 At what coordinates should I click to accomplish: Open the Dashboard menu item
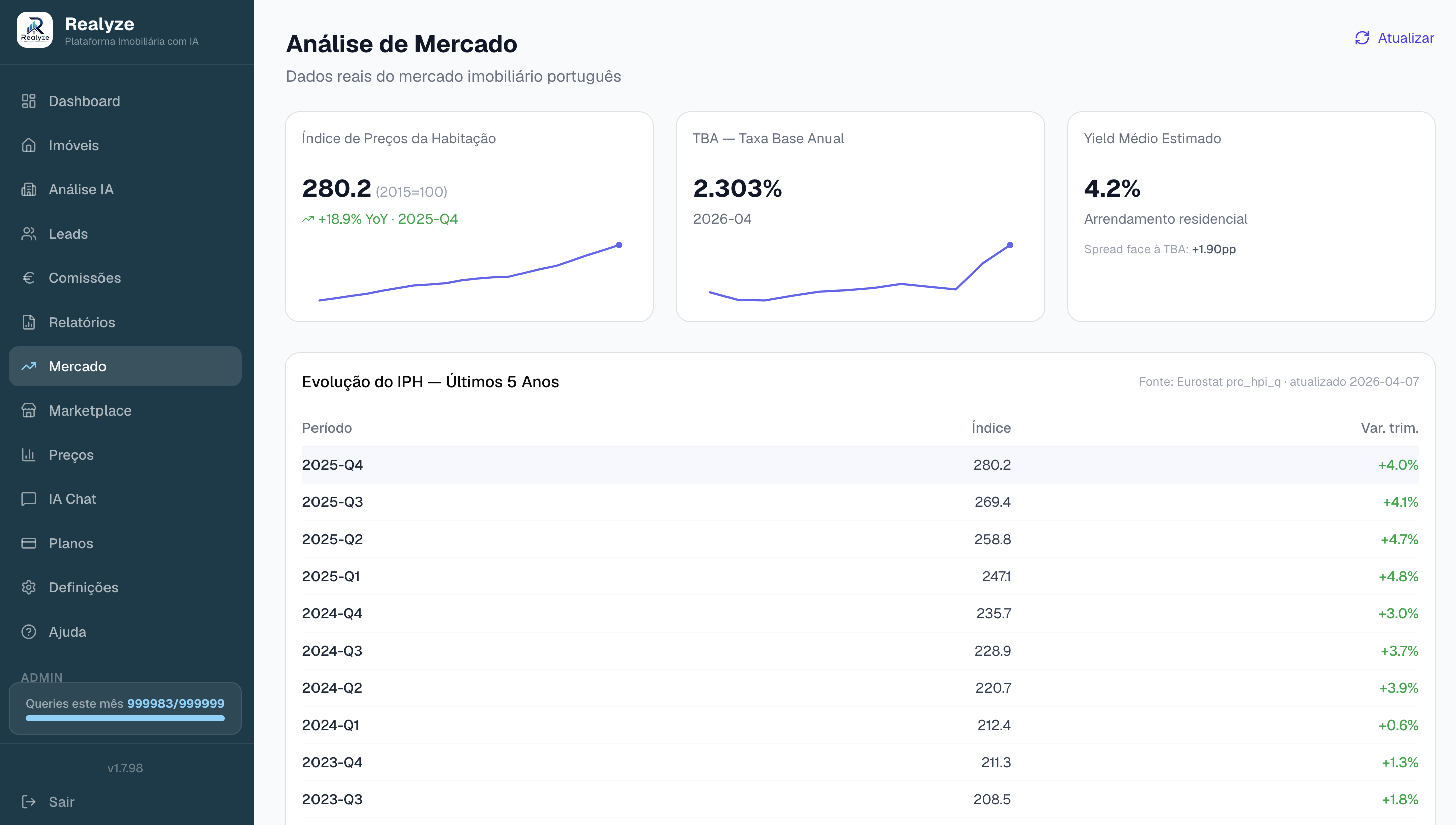tap(125, 101)
